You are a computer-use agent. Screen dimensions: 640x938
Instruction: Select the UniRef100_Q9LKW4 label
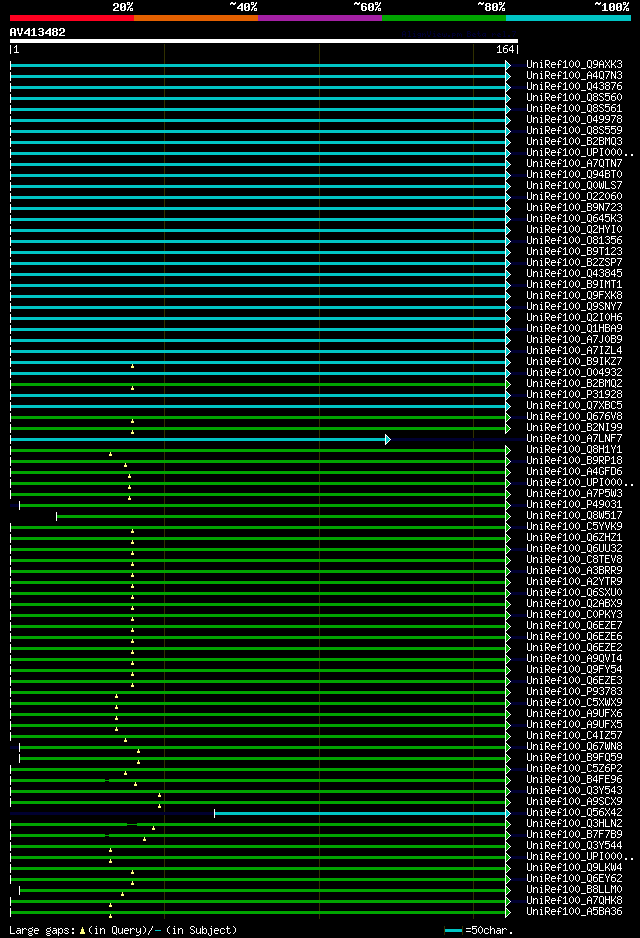[574, 867]
